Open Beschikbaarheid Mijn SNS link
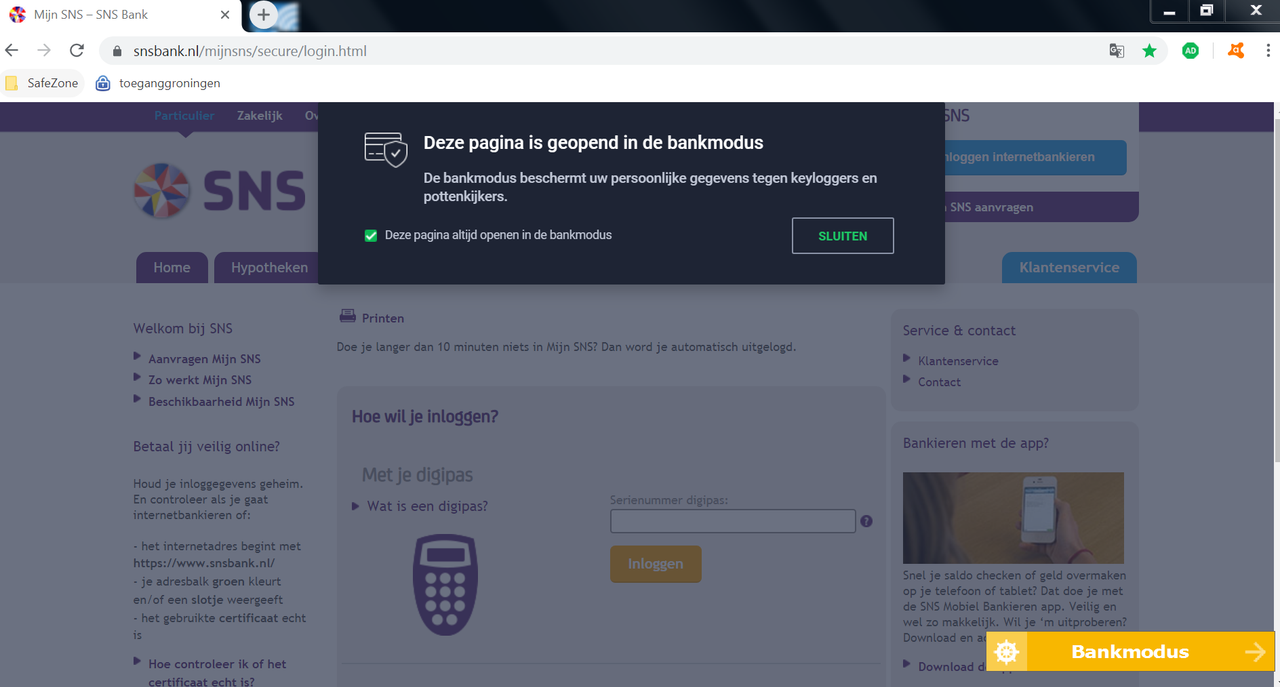The image size is (1280, 687). click(221, 402)
